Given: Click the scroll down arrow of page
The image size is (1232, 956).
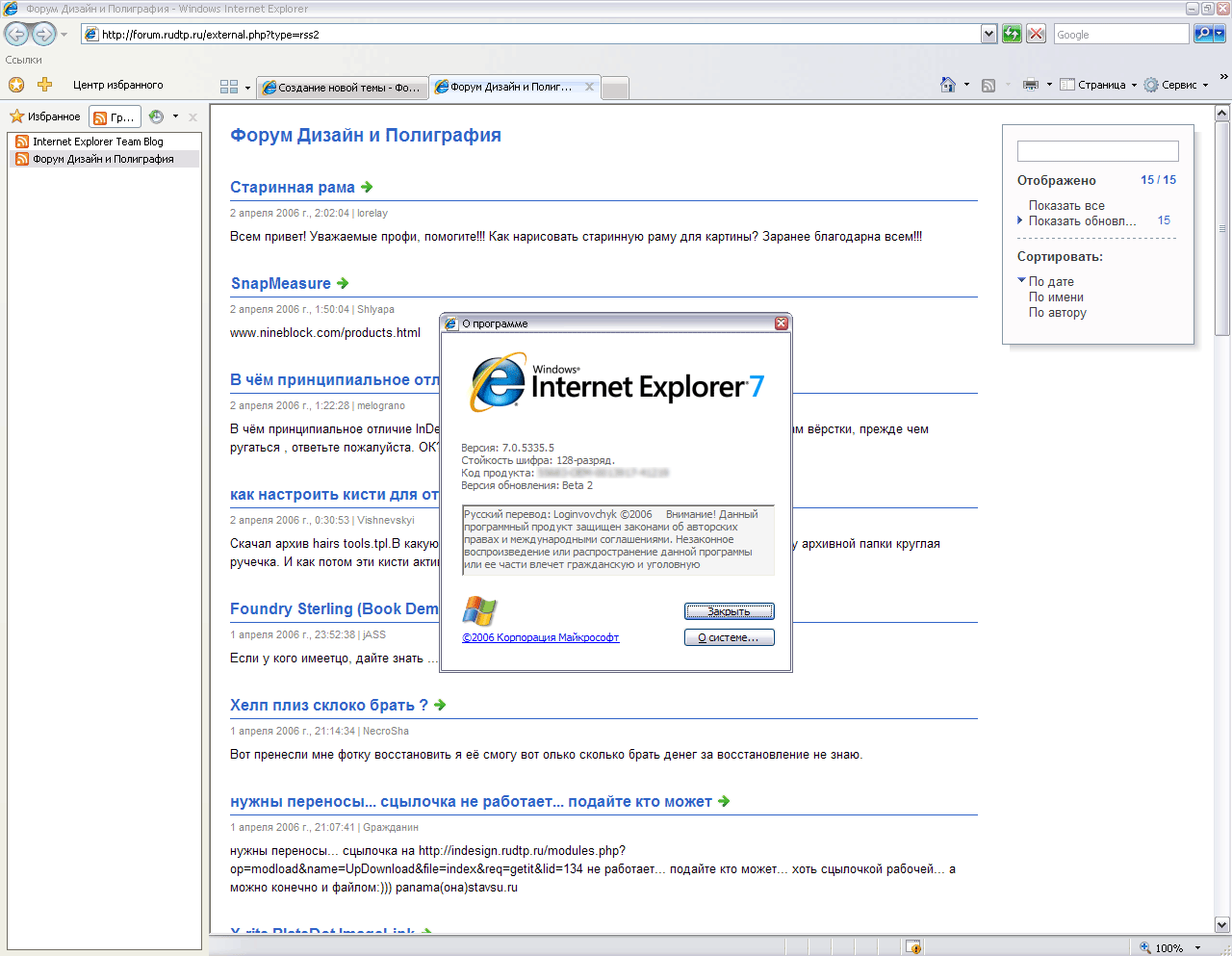Looking at the screenshot, I should coord(1222,924).
